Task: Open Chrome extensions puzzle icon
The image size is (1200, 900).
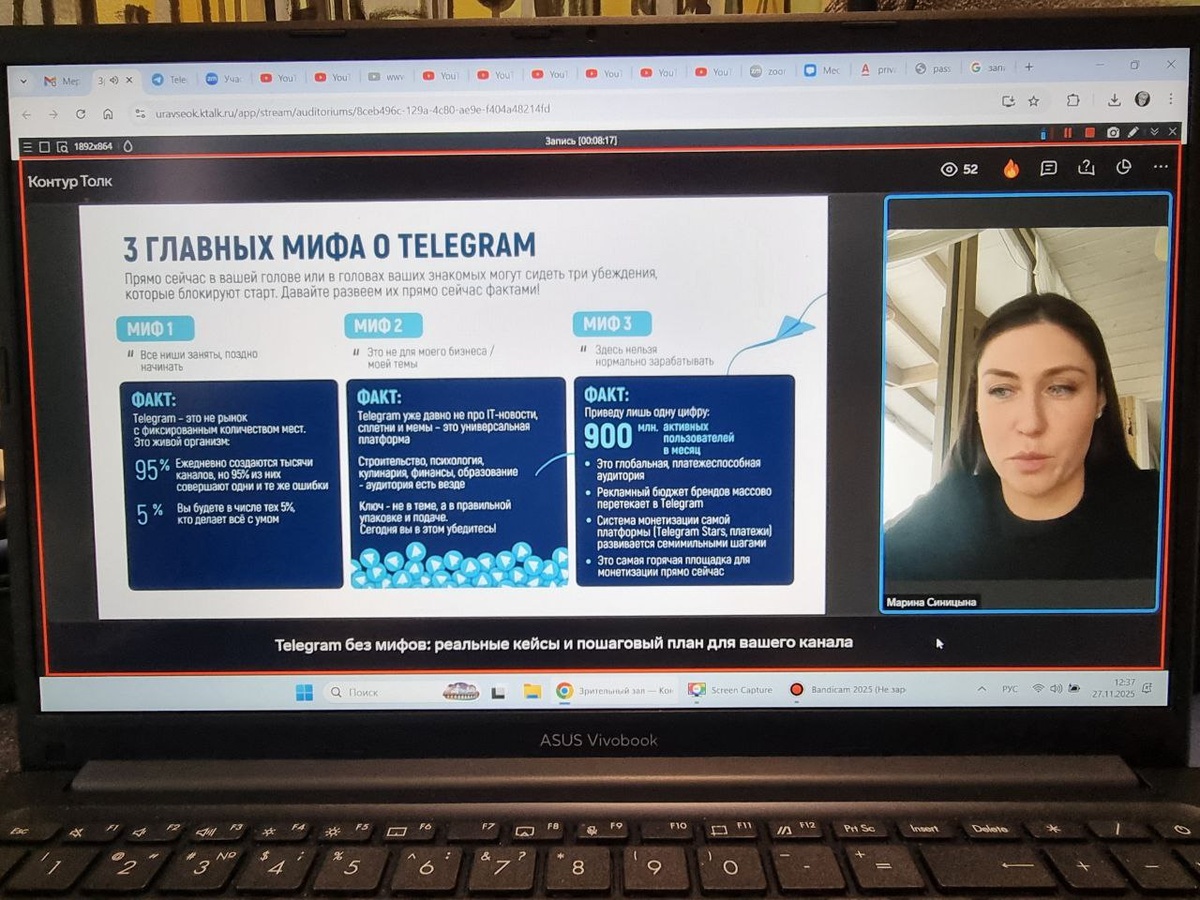Action: pyautogui.click(x=1073, y=100)
